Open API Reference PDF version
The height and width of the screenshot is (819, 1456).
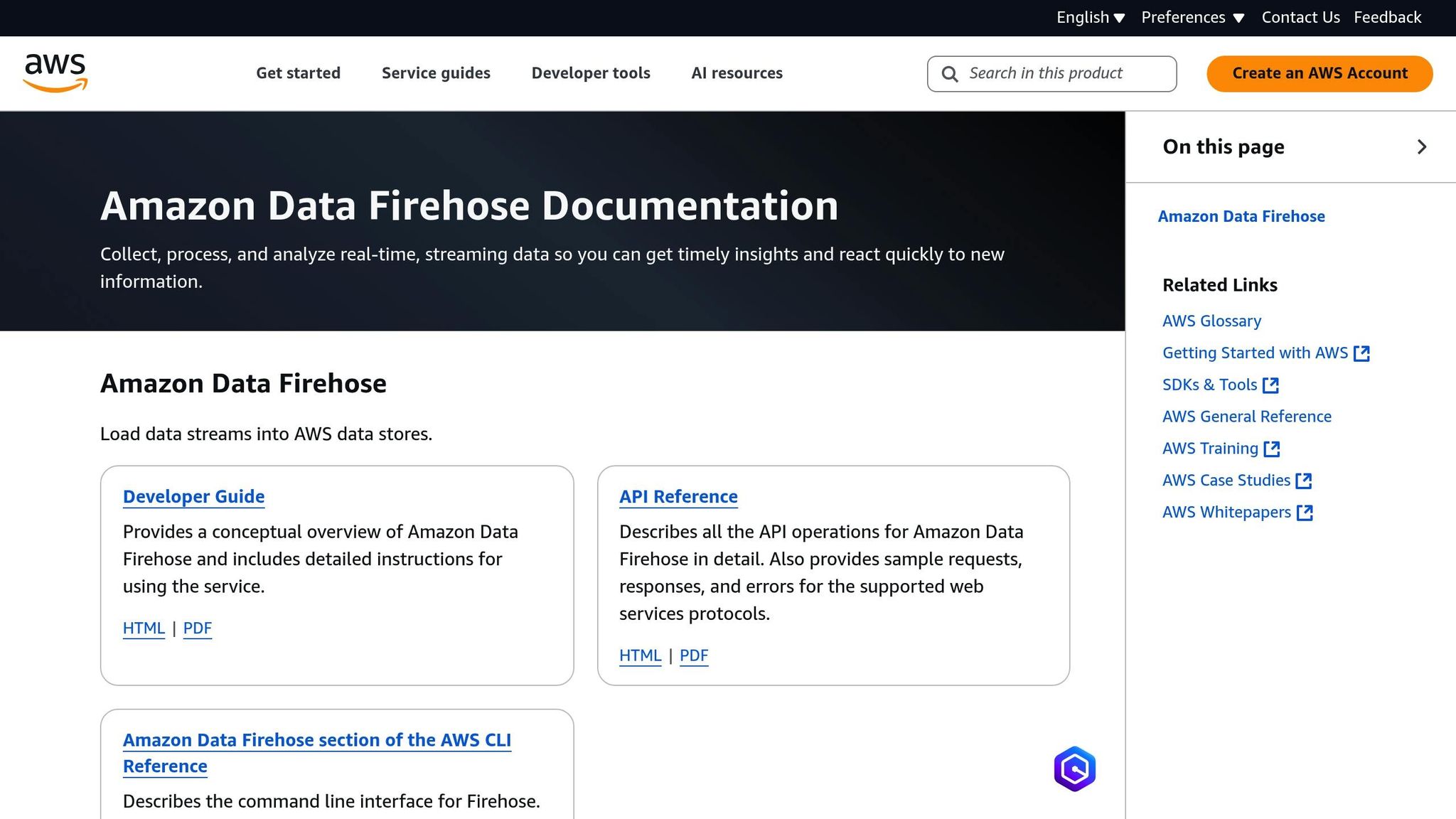tap(694, 655)
